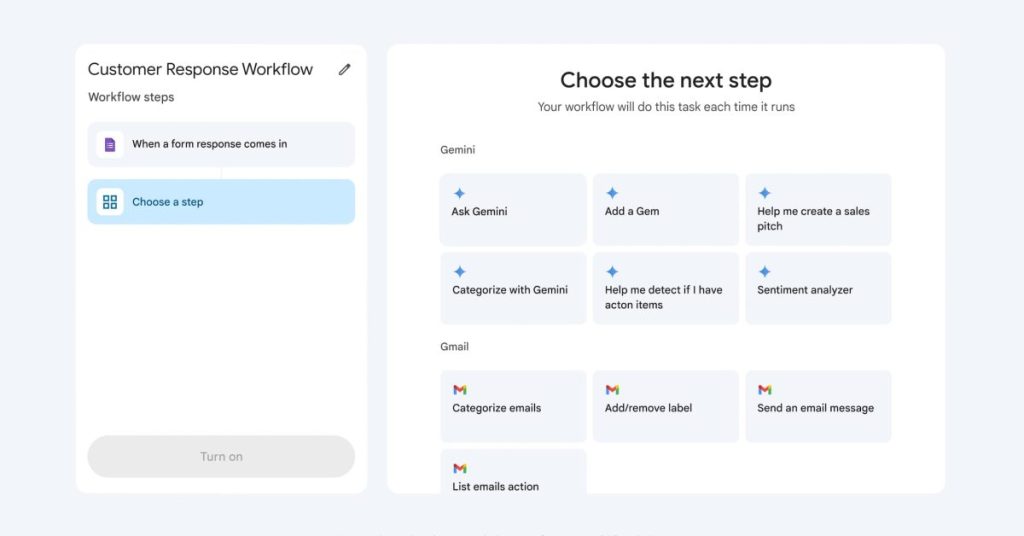The height and width of the screenshot is (536, 1024).
Task: Choose Help me detect action items step
Action: click(665, 288)
